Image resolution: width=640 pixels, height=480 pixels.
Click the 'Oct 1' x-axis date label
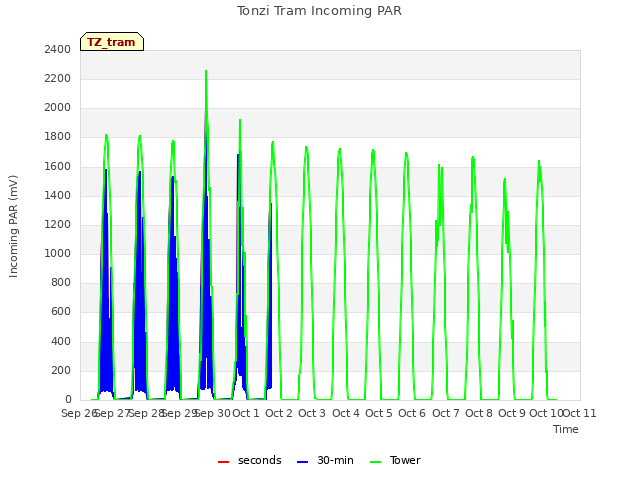pyautogui.click(x=246, y=413)
